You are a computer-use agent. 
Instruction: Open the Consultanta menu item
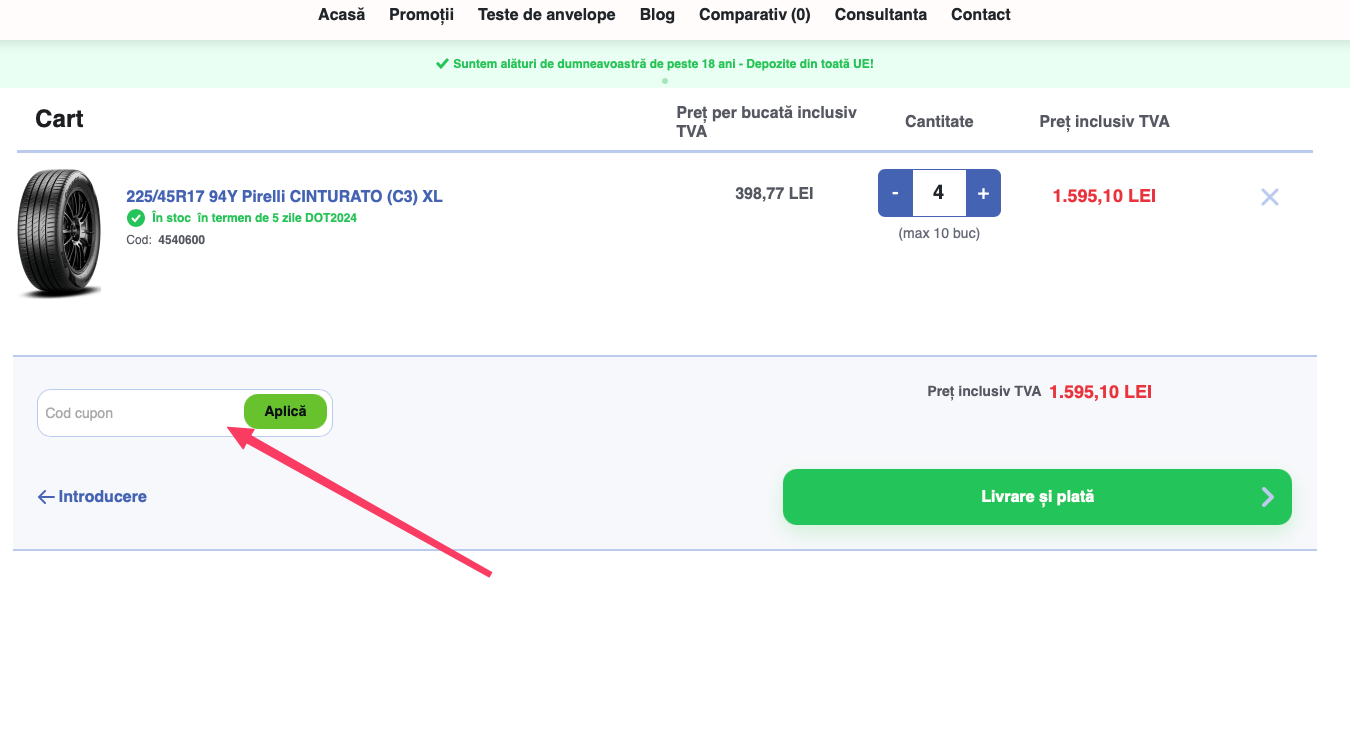[x=881, y=15]
